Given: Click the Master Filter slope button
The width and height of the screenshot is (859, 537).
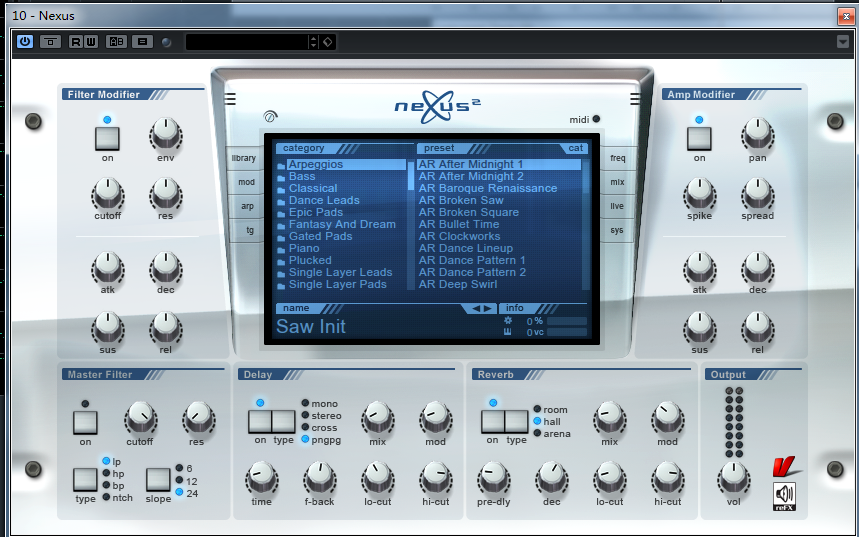Looking at the screenshot, I should tap(158, 479).
